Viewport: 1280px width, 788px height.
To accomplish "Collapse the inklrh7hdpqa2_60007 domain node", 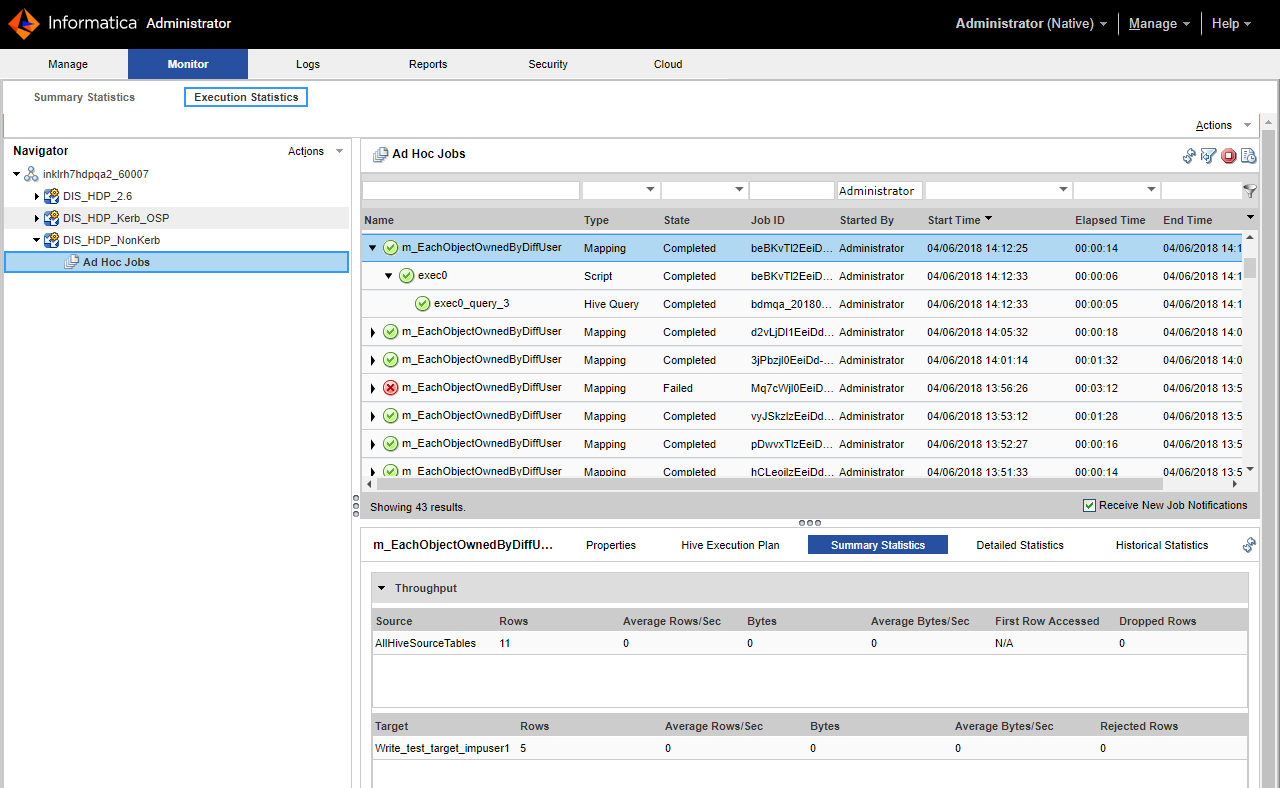I will pos(17,174).
